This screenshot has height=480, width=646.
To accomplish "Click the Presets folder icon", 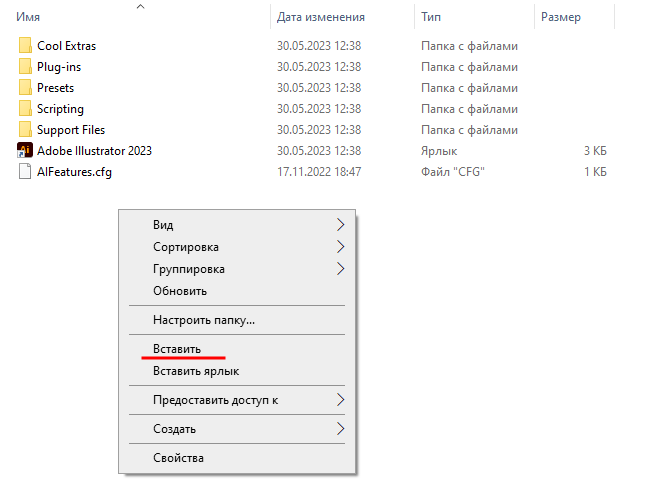I will [x=25, y=88].
